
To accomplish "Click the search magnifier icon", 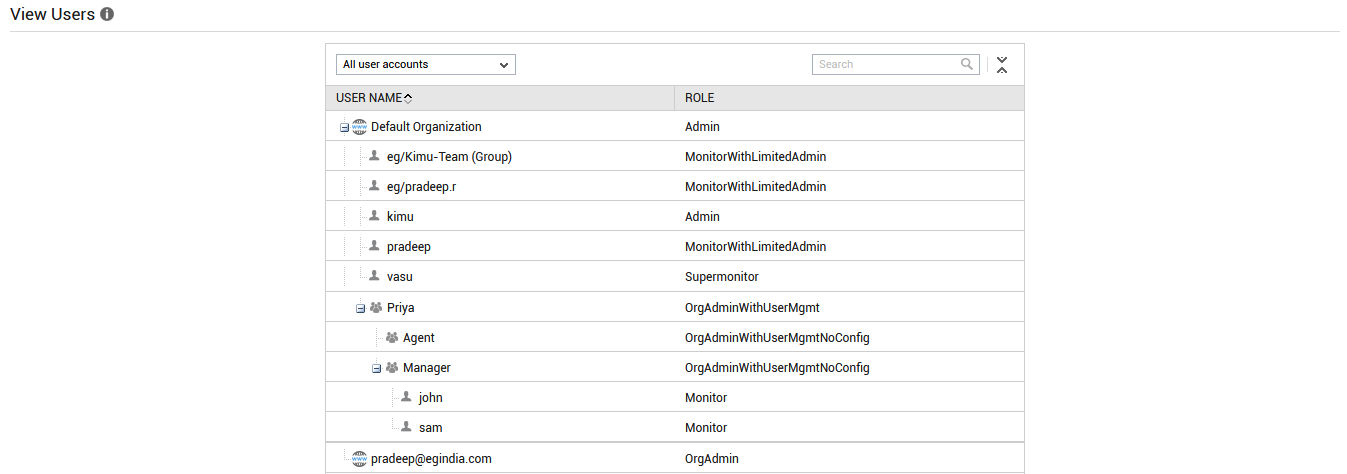I will tap(967, 64).
